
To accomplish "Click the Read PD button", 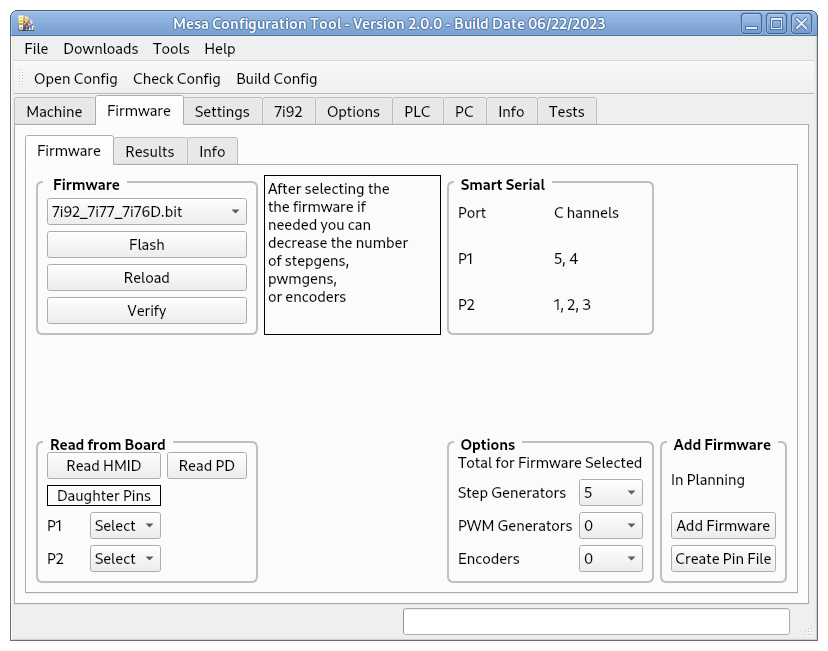I will [207, 466].
